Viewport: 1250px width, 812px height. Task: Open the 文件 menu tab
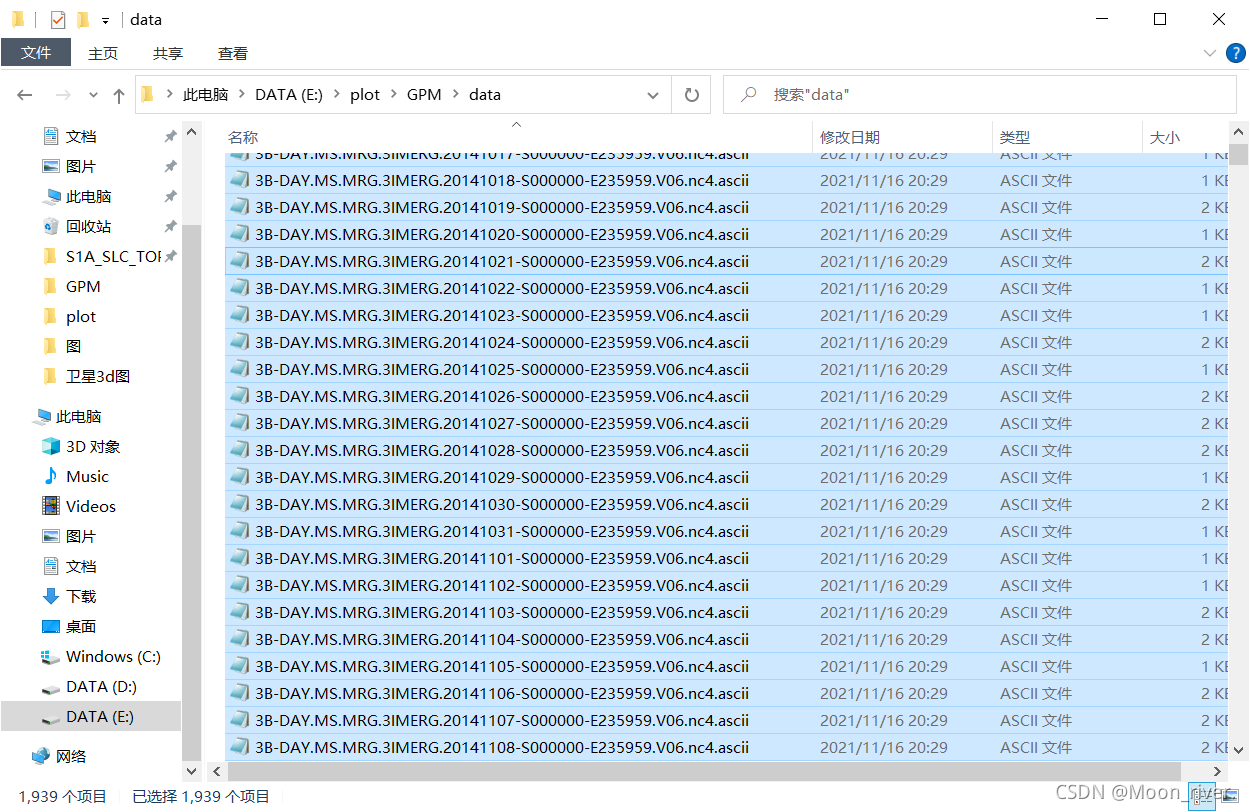(x=36, y=53)
